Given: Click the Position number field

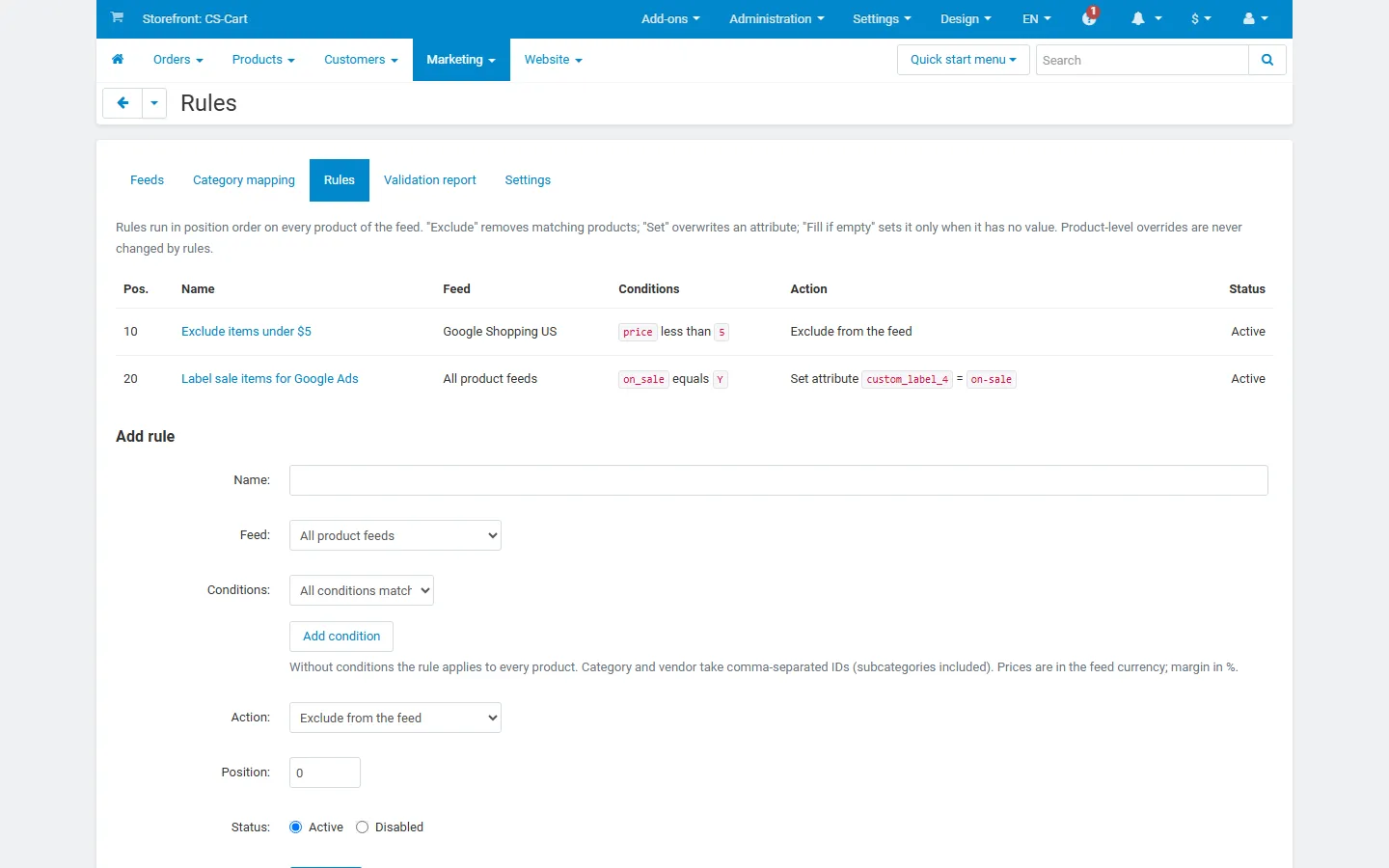Looking at the screenshot, I should coord(325,773).
